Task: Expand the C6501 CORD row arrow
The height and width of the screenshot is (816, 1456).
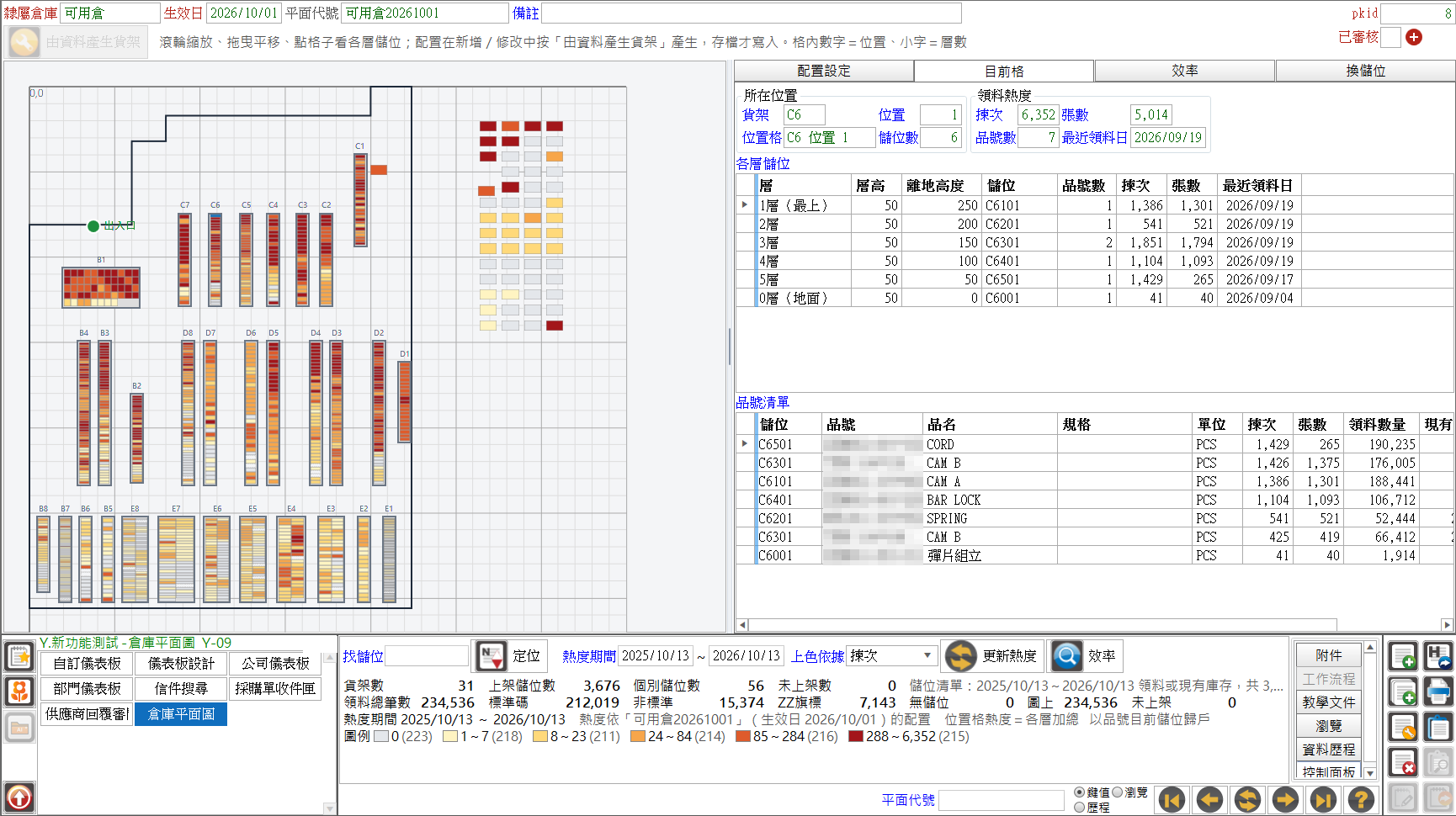Action: point(745,444)
